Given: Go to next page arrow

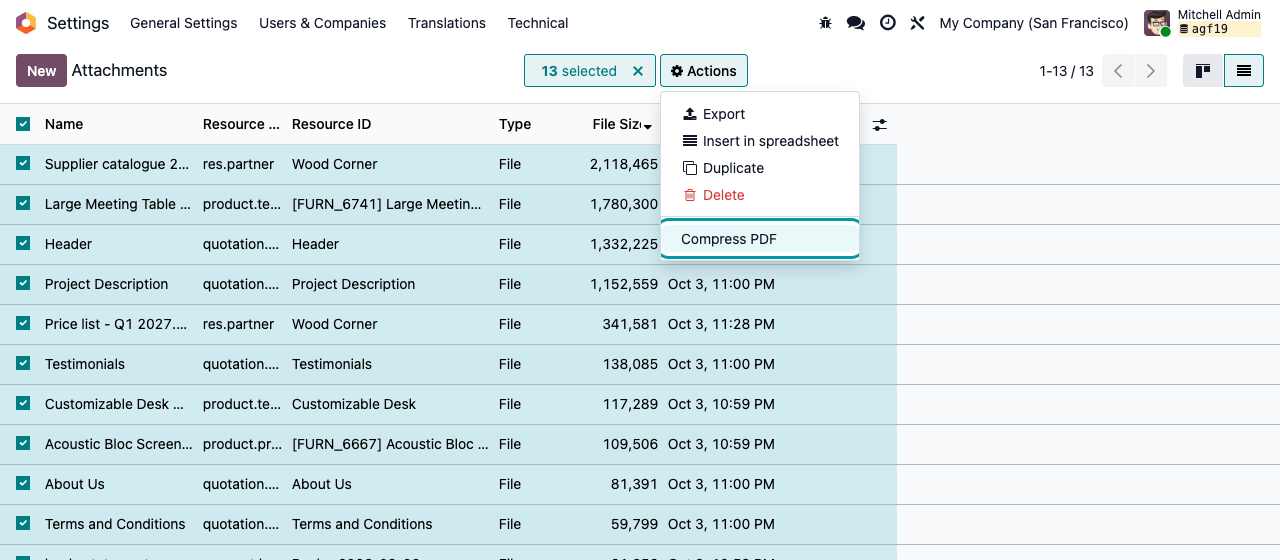Looking at the screenshot, I should pos(1151,71).
